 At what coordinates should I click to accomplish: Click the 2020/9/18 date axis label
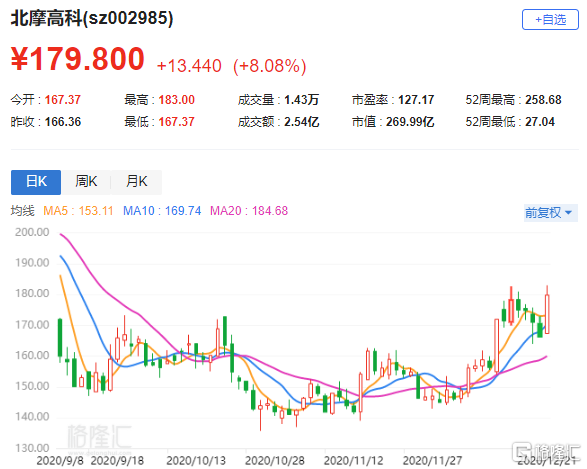[x=117, y=461]
